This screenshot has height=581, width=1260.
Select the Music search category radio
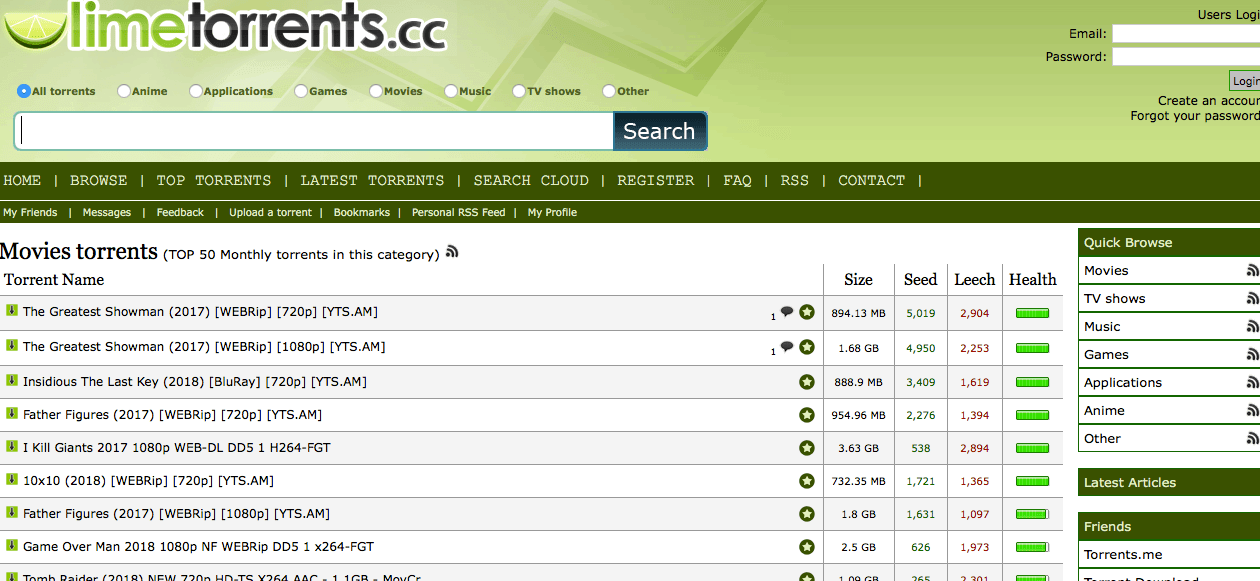point(451,91)
